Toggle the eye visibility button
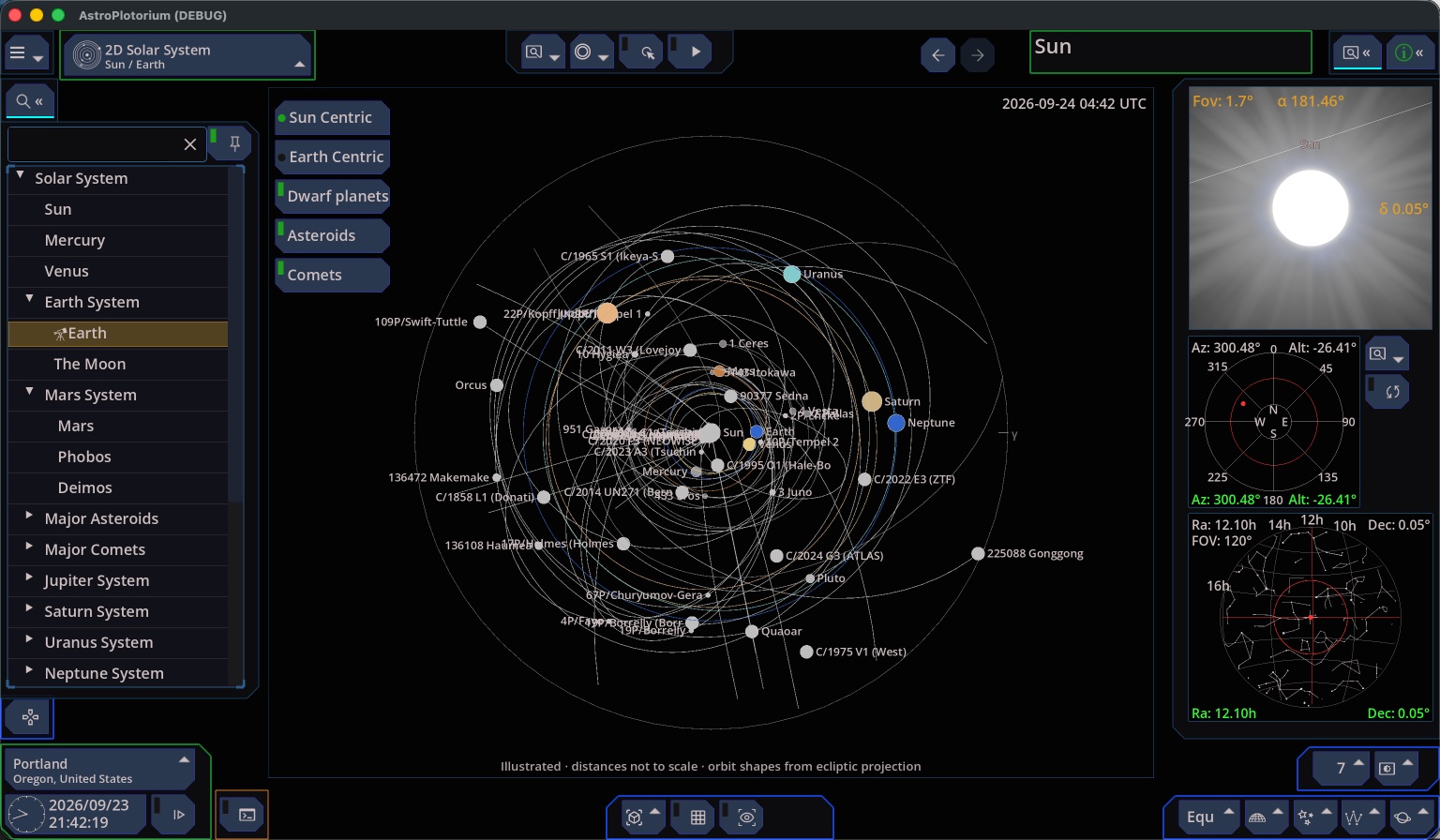This screenshot has height=840, width=1440. tap(743, 817)
